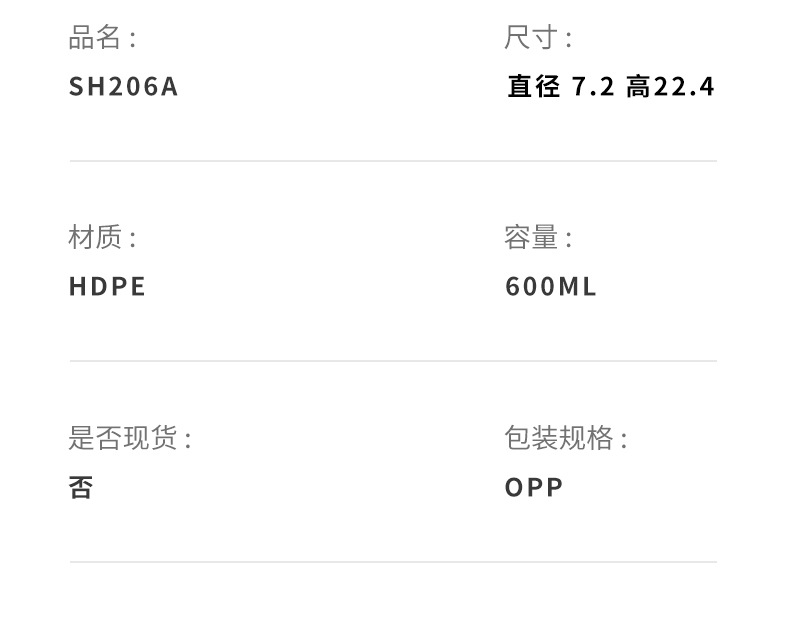
Task: Click the 是否现货 field label
Action: (x=124, y=438)
